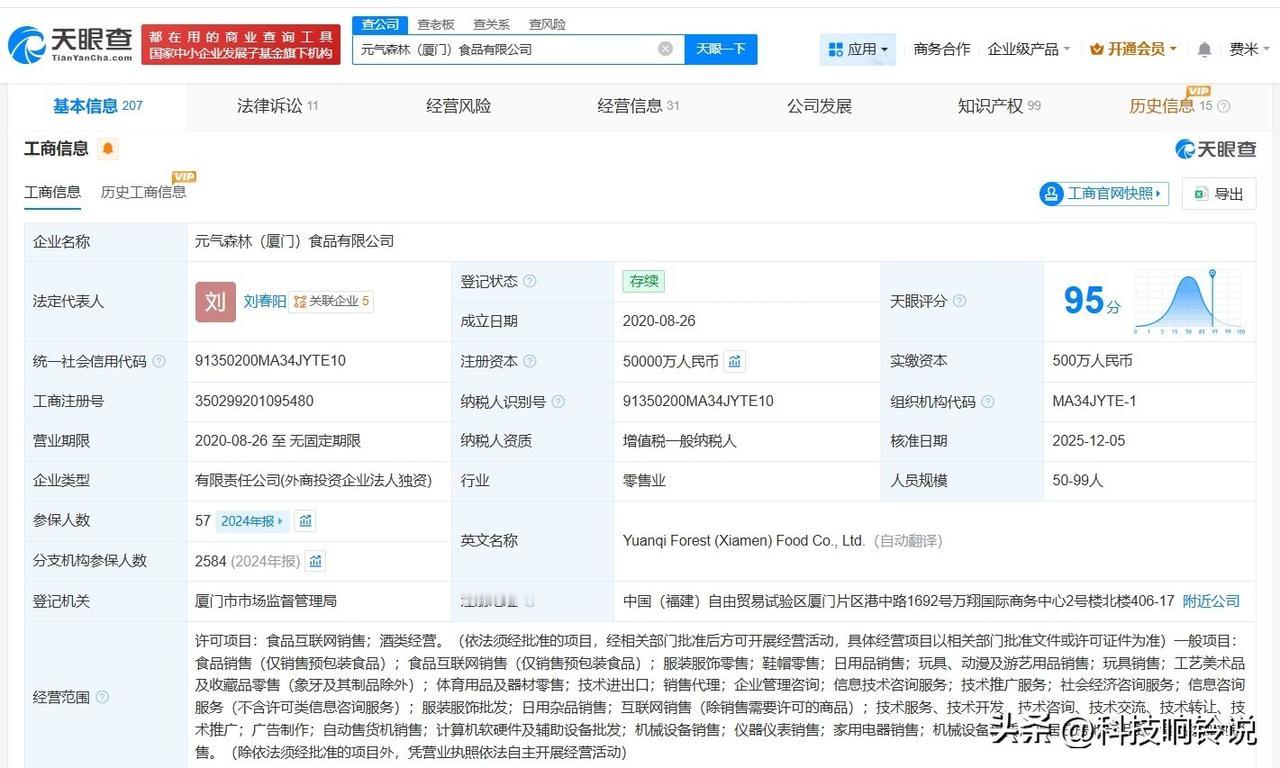Click the registration authority 厦门市市场监督管理局
Screen dimensions: 1280x768
click(266, 601)
